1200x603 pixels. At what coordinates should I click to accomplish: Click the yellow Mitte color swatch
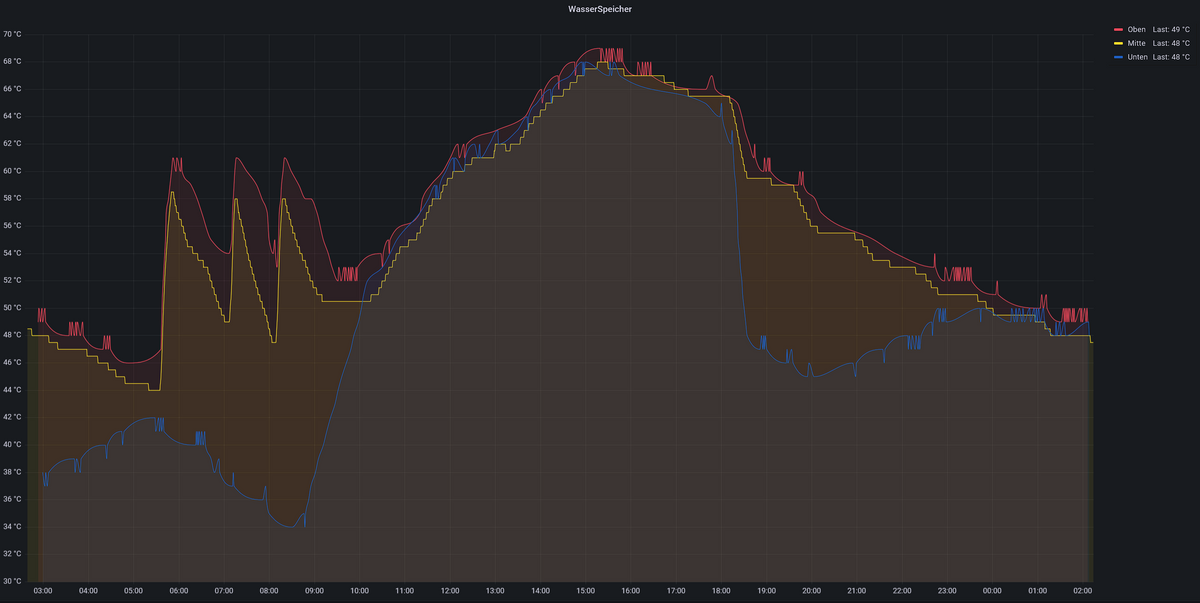[1119, 44]
